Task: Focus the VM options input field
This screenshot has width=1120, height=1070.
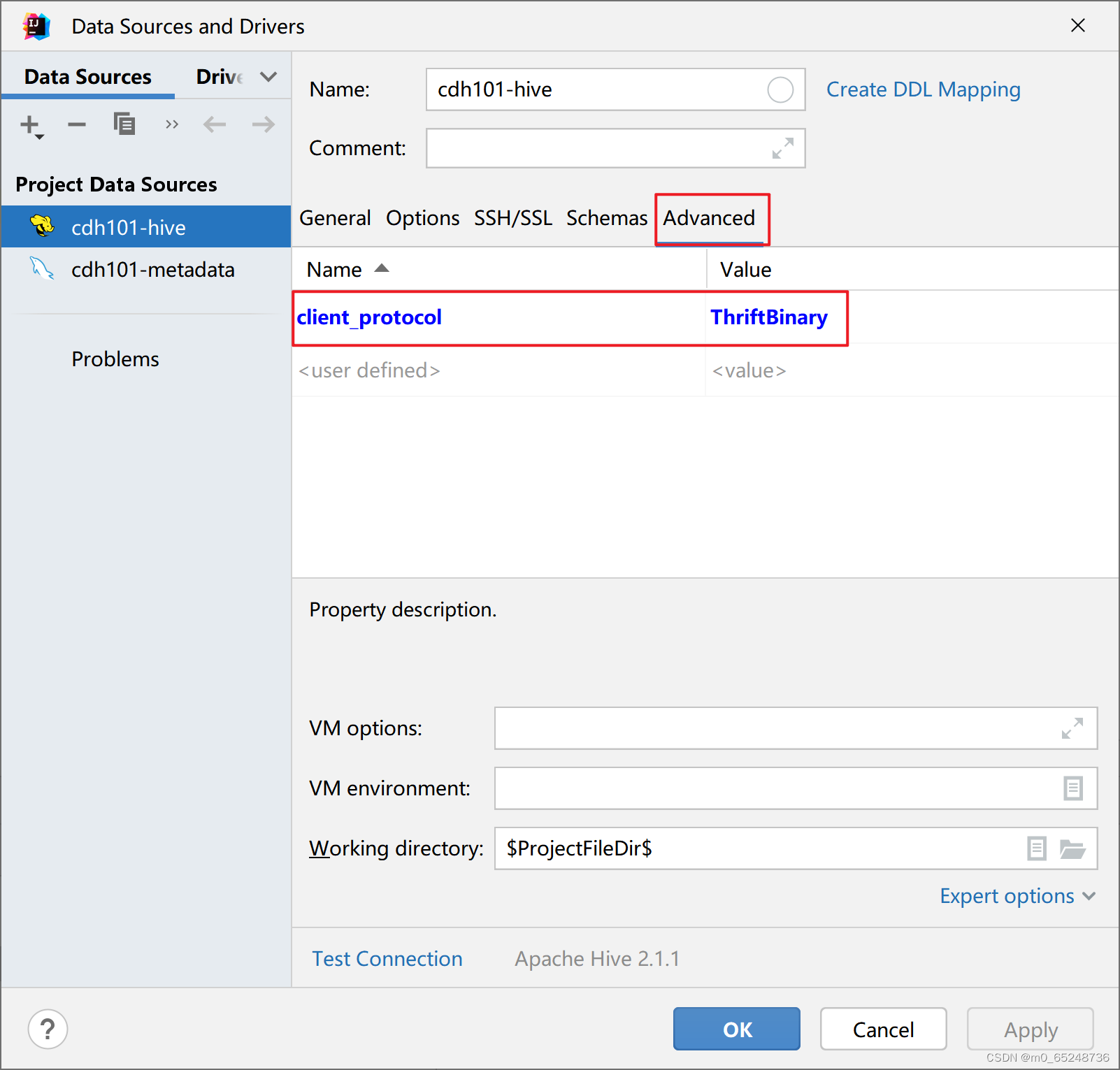Action: coord(796,728)
